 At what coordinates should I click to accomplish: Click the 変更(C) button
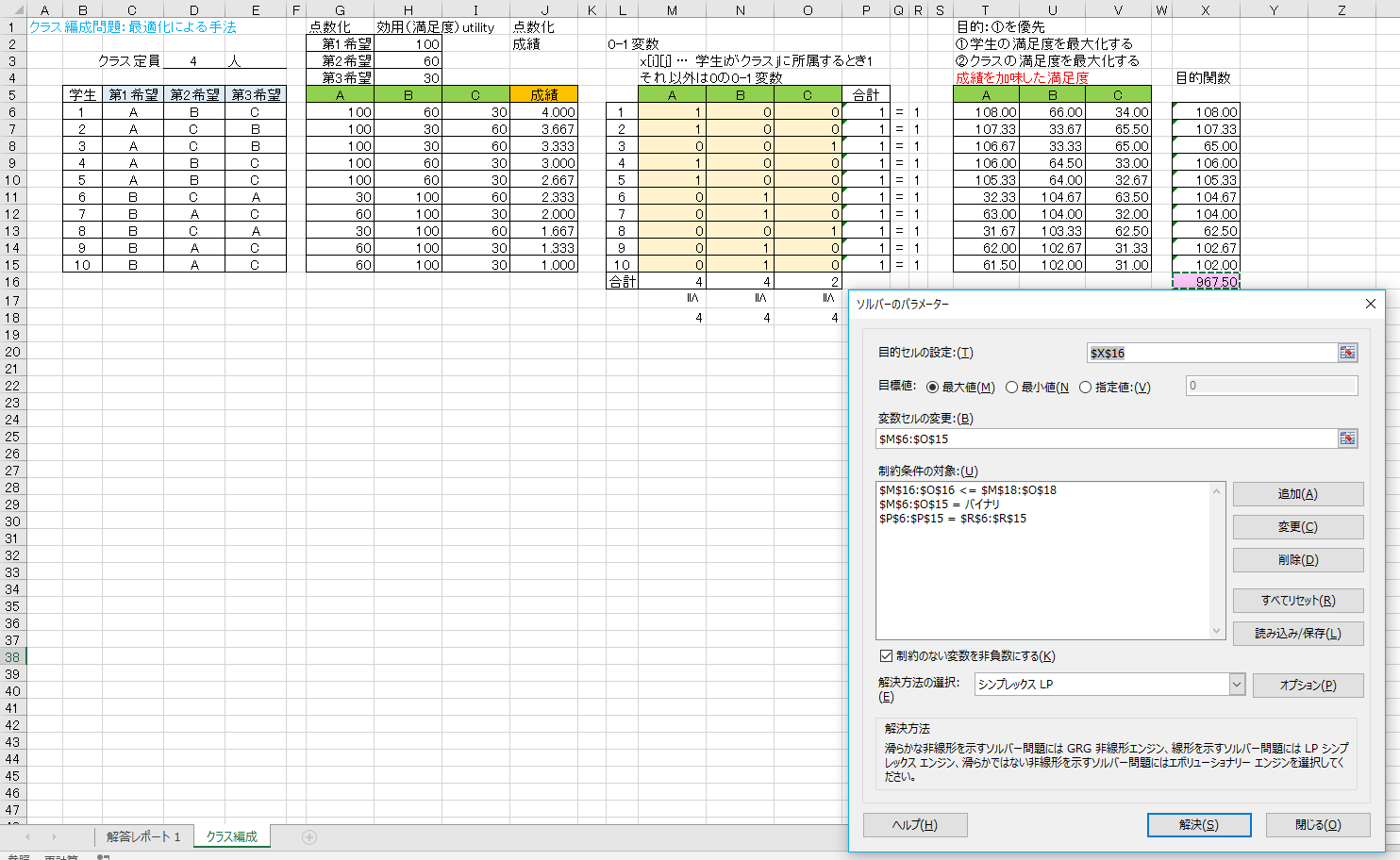(1298, 527)
